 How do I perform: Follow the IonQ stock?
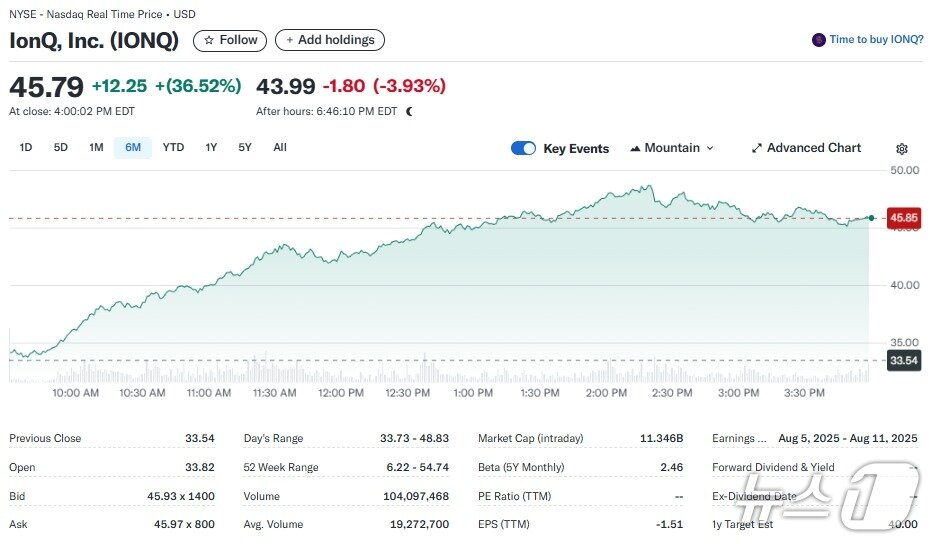tap(230, 40)
